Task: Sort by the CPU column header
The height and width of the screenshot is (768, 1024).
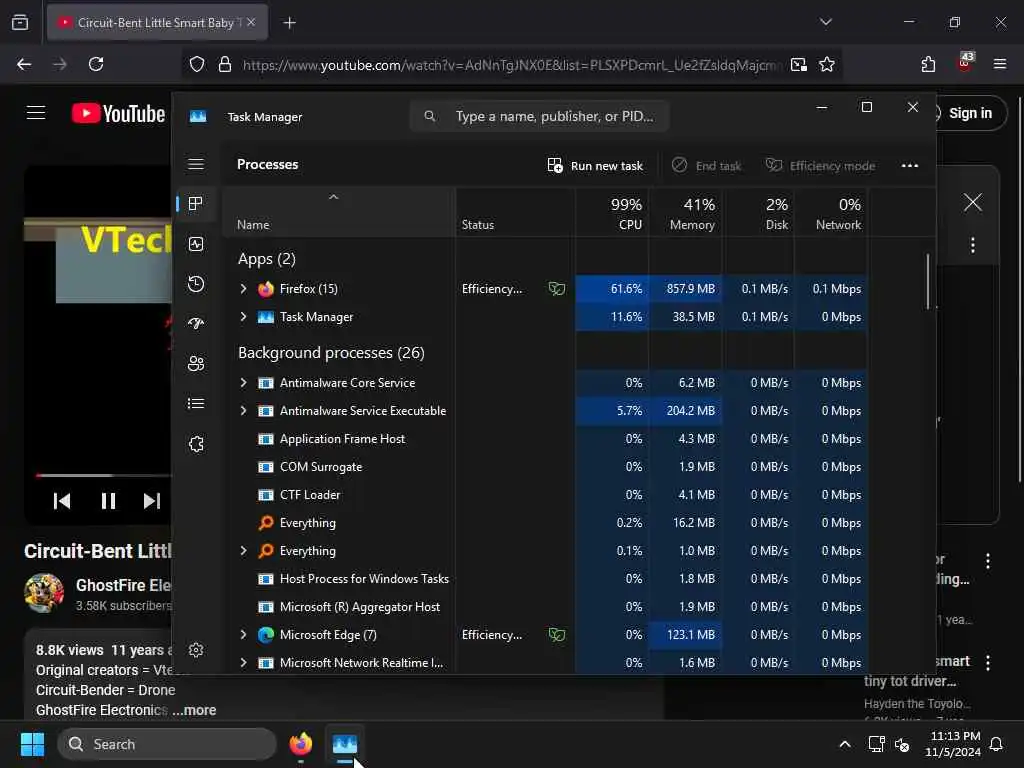Action: tap(612, 213)
